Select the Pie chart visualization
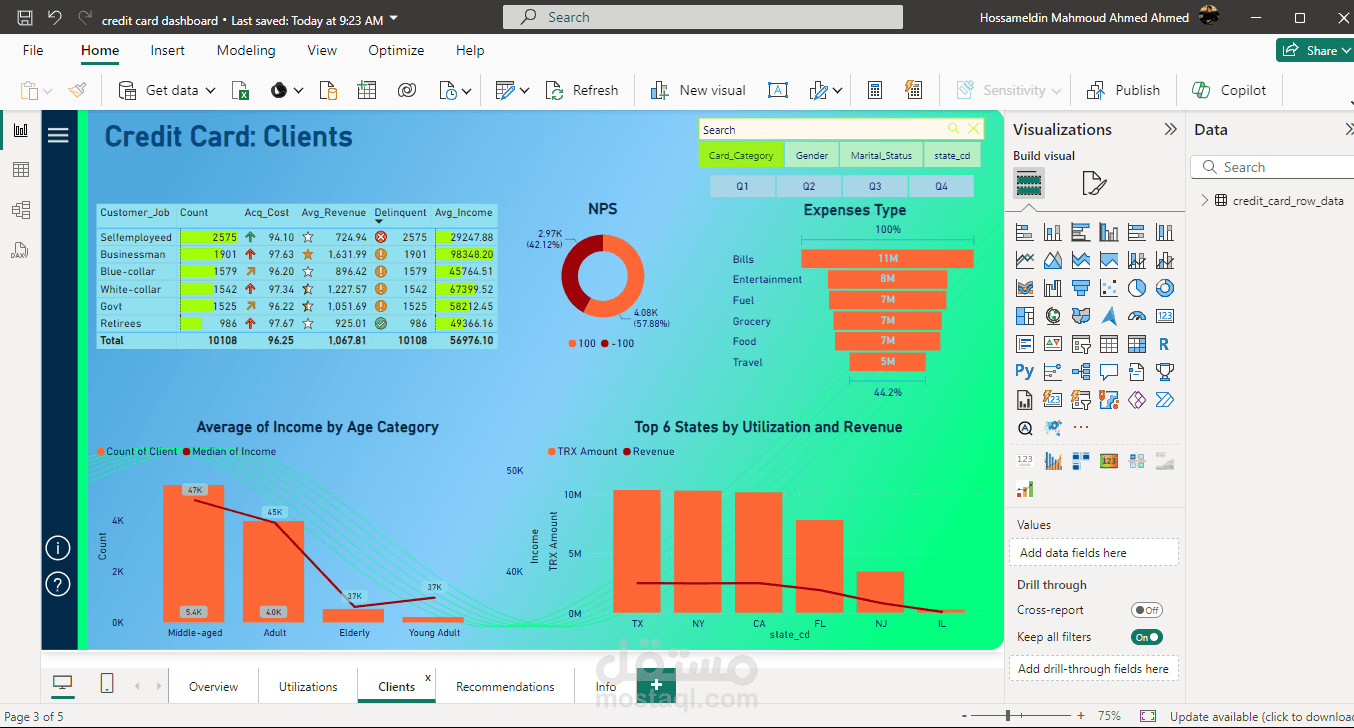1354x728 pixels. (1137, 288)
